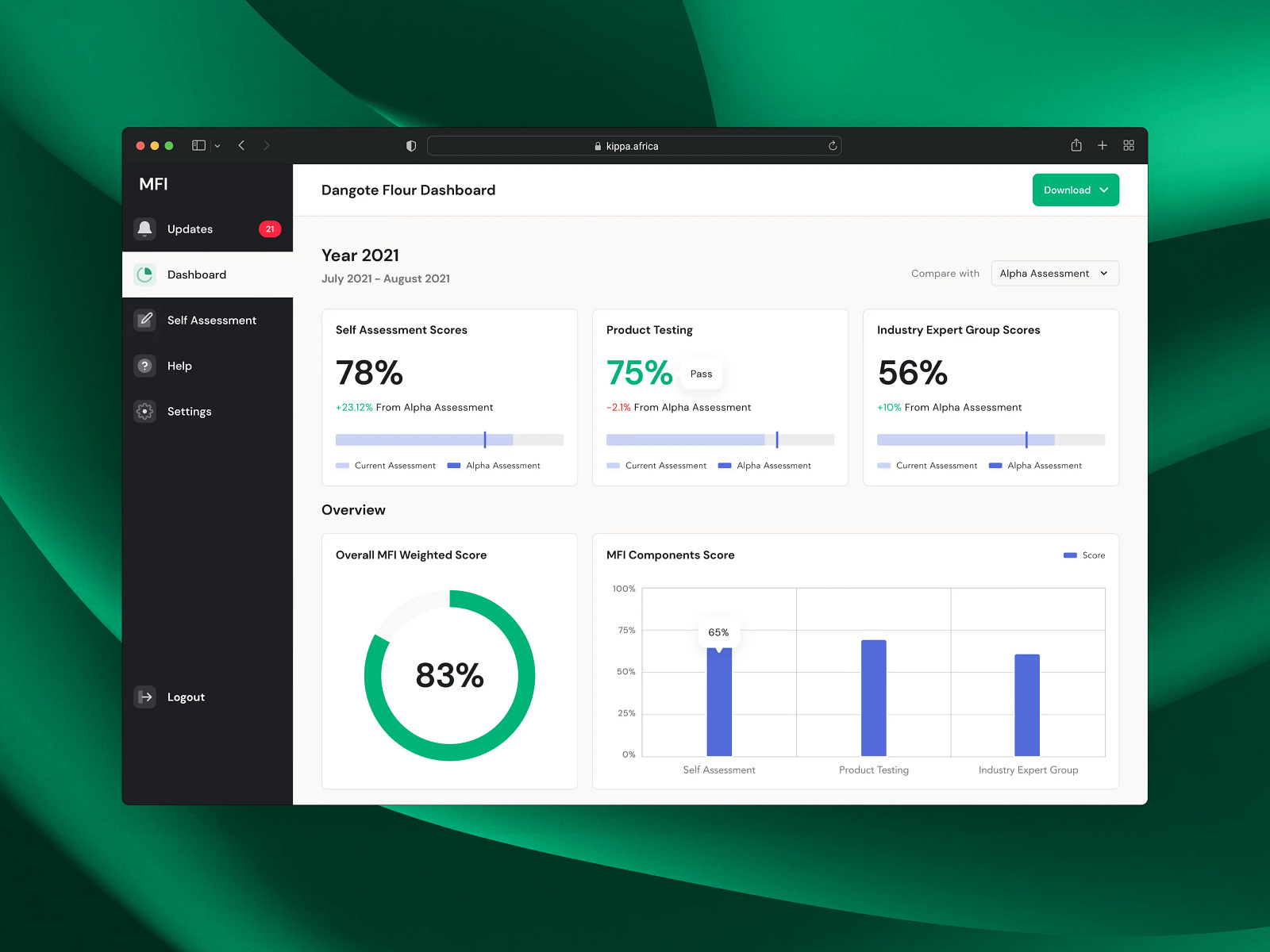The height and width of the screenshot is (952, 1270).
Task: Click the Self Assessment Scores progress bar
Action: 449,440
